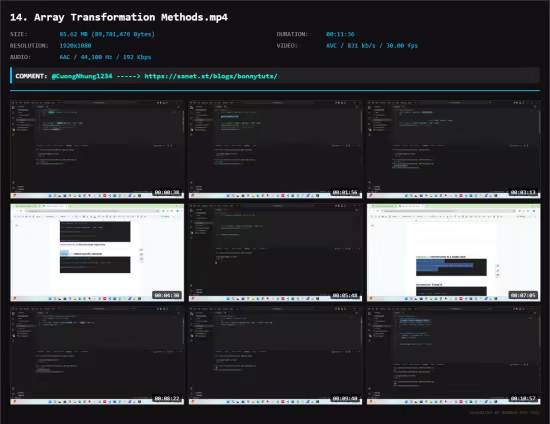Select the audio value 'AAC / 44,100 Hz / 192 Kbps'

tap(105, 57)
